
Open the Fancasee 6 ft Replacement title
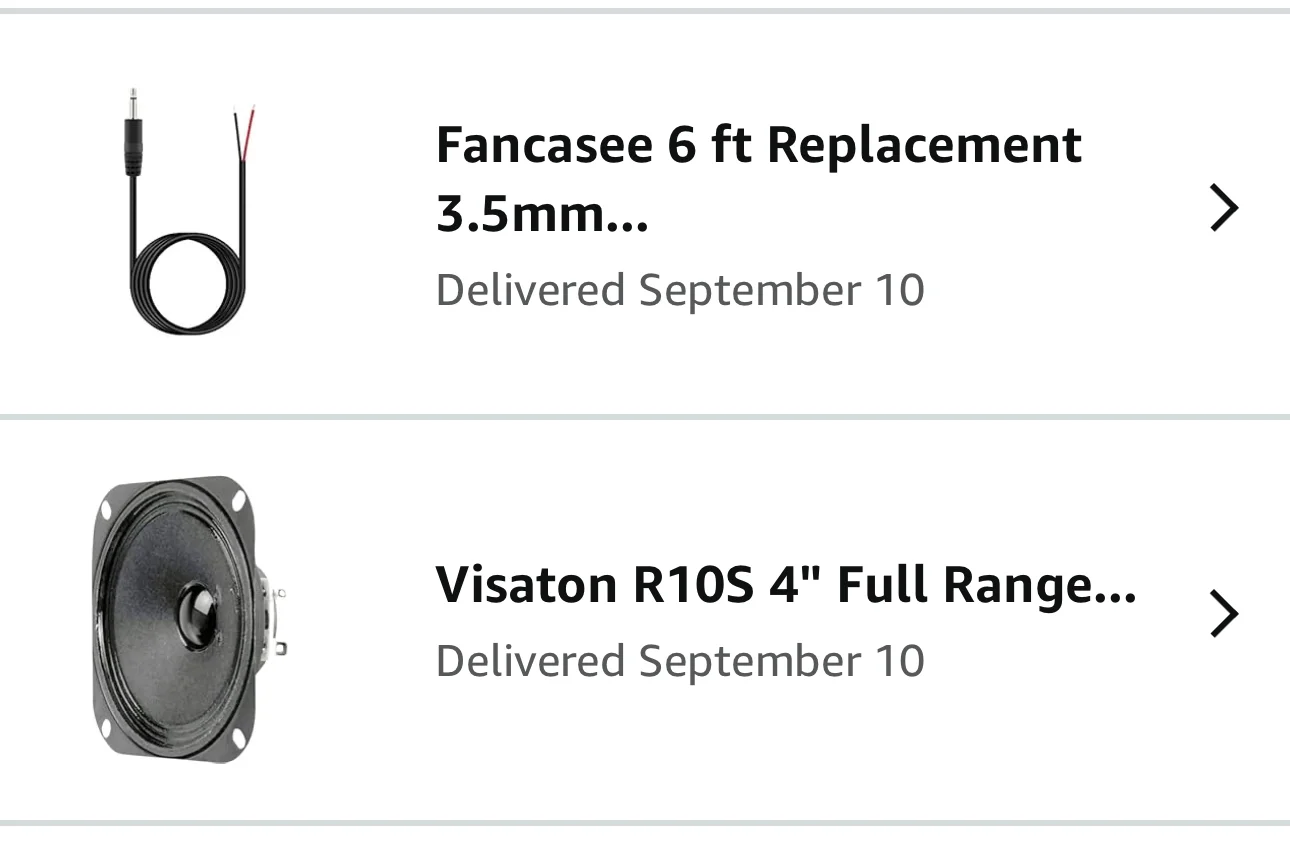tap(759, 179)
